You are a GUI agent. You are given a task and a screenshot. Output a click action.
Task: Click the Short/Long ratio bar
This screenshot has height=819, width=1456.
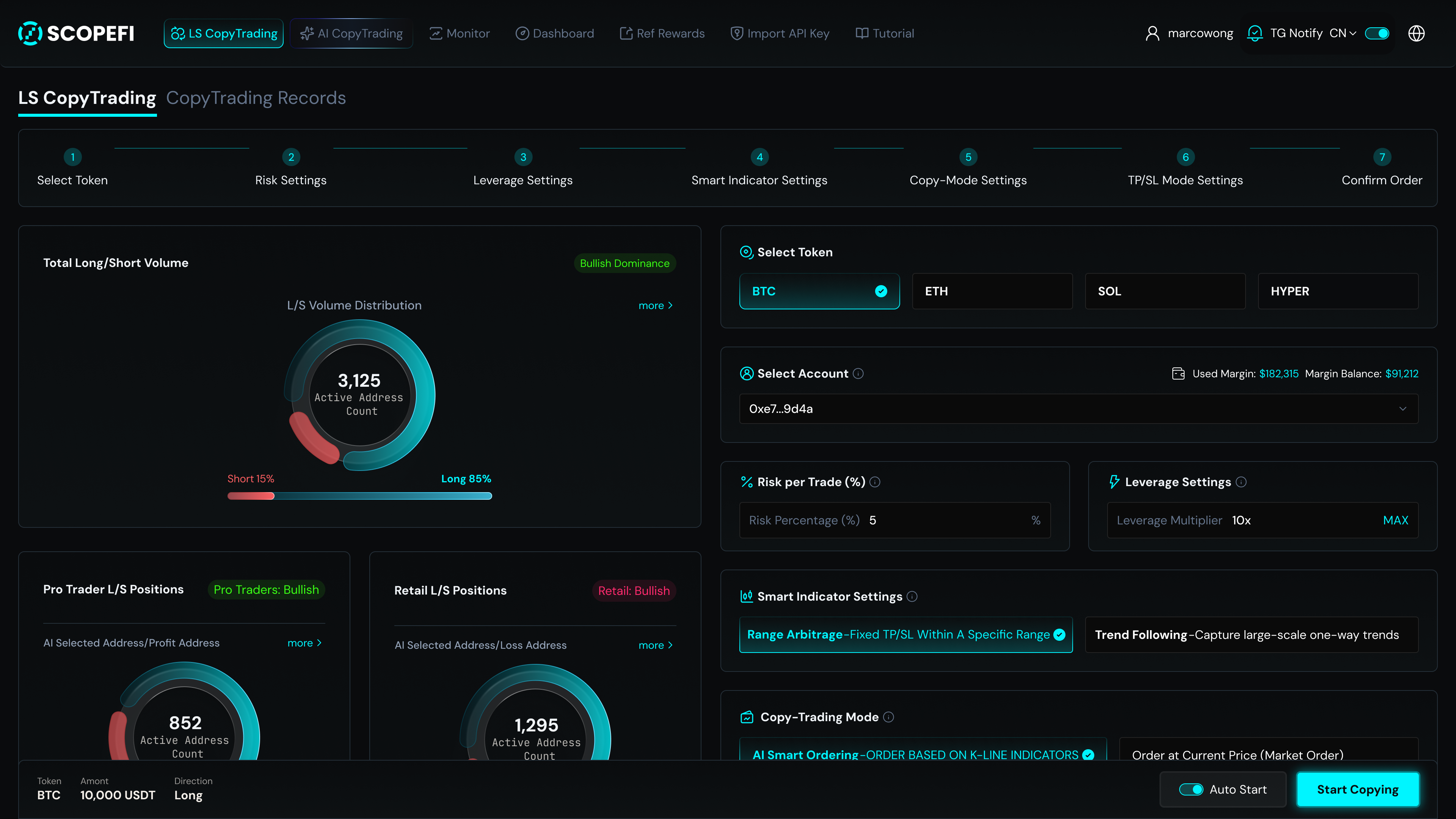(x=359, y=496)
